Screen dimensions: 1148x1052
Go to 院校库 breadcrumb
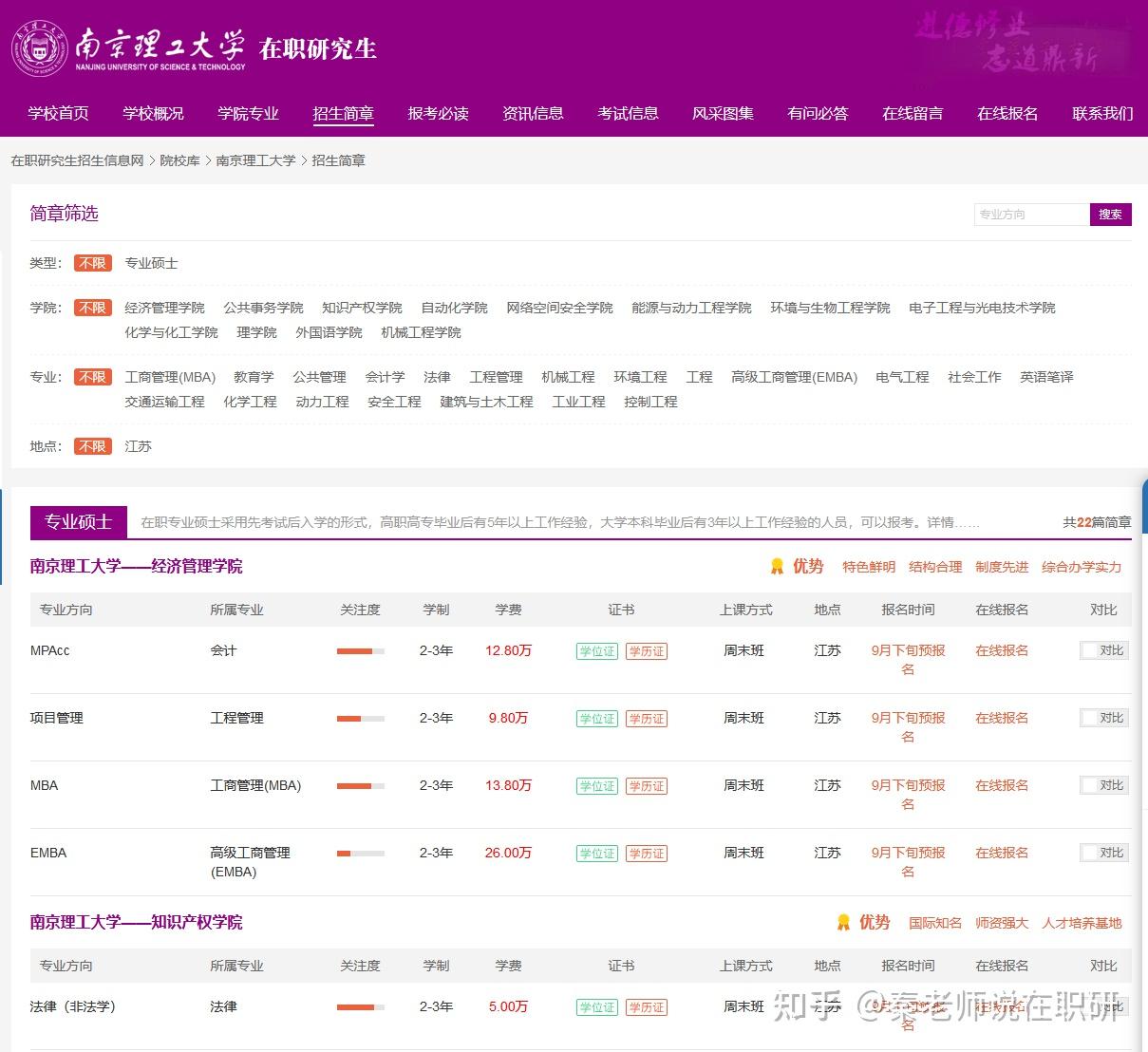180,160
